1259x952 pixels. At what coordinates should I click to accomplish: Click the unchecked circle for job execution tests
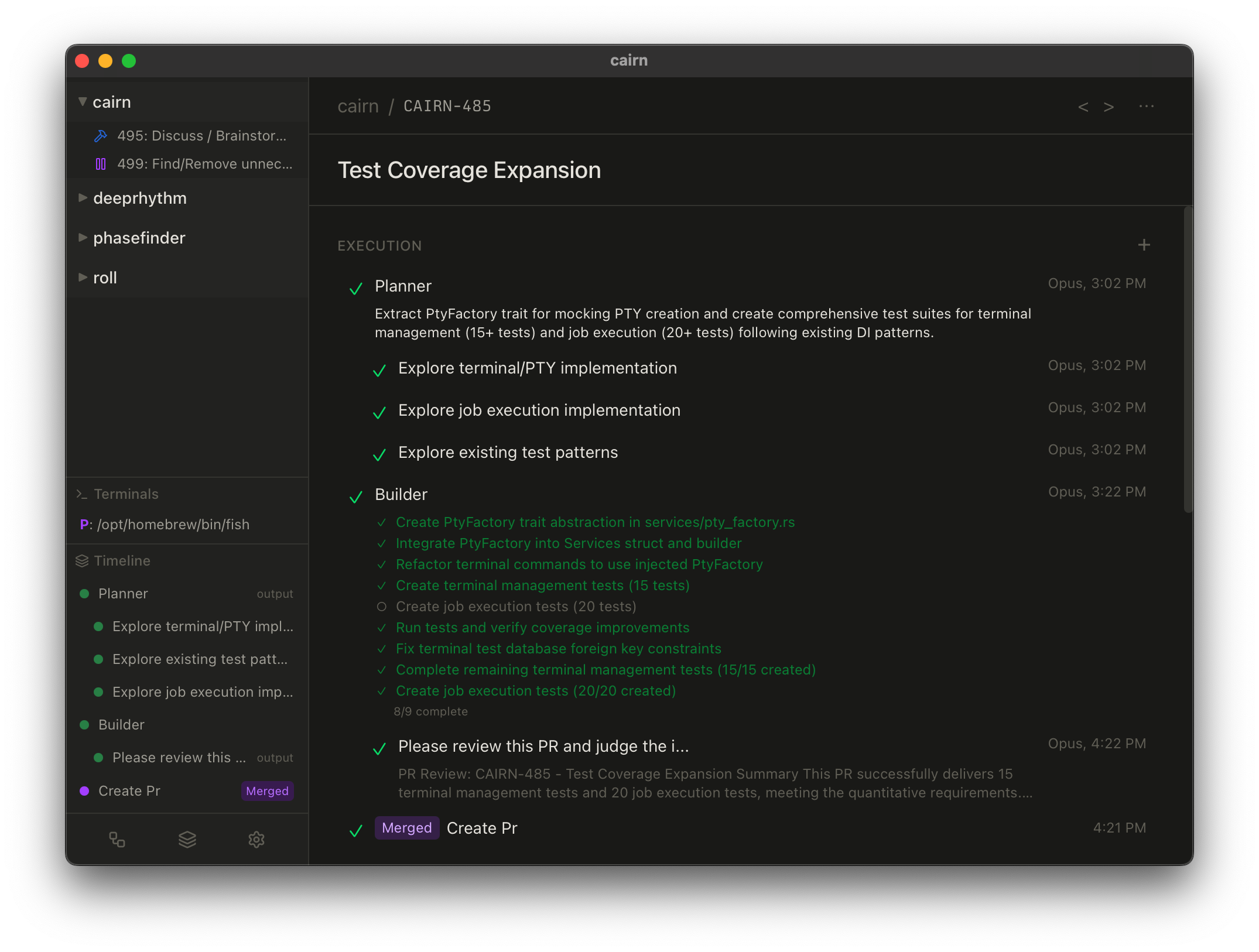point(382,607)
